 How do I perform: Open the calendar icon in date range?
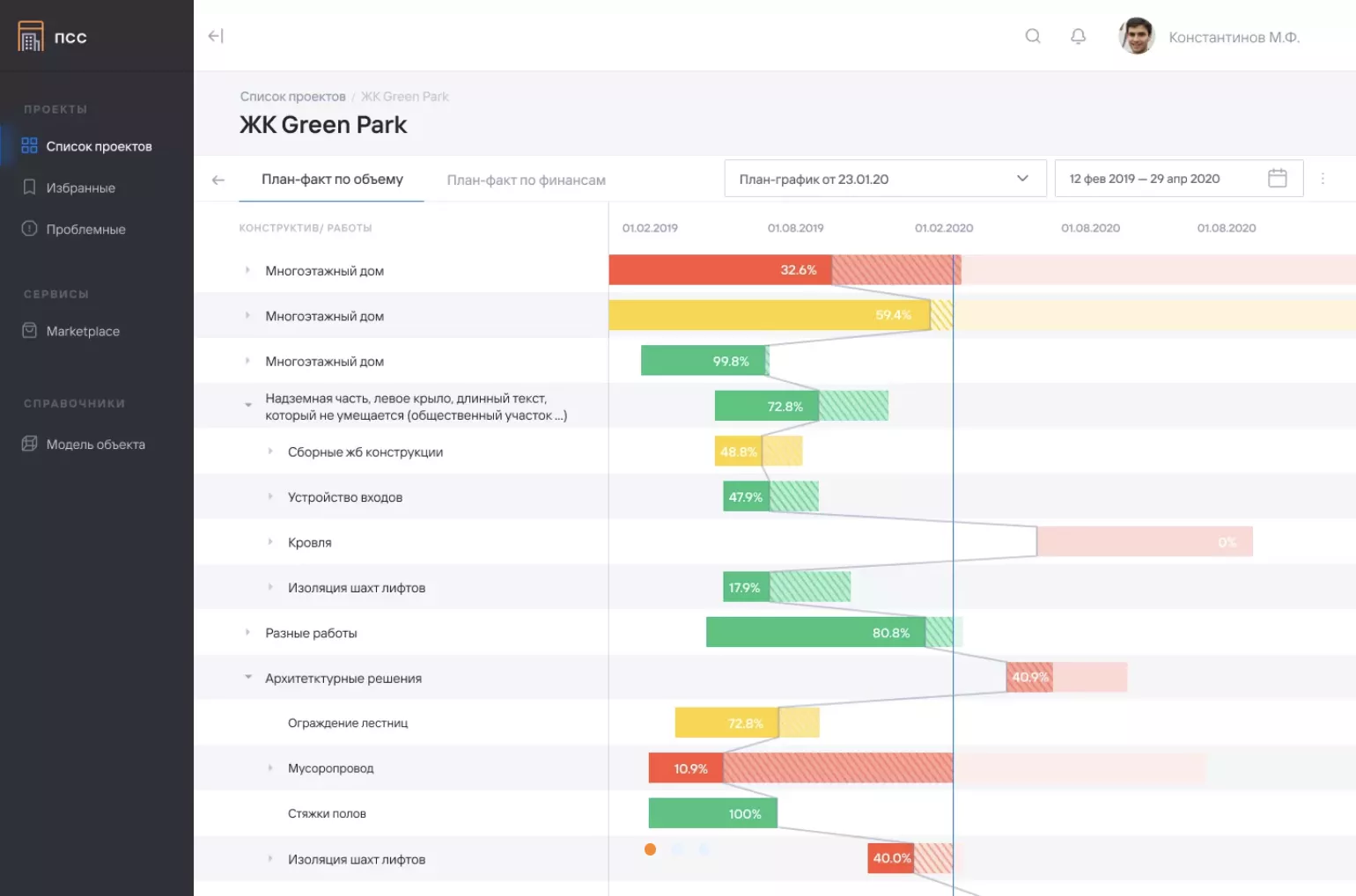coord(1277,179)
